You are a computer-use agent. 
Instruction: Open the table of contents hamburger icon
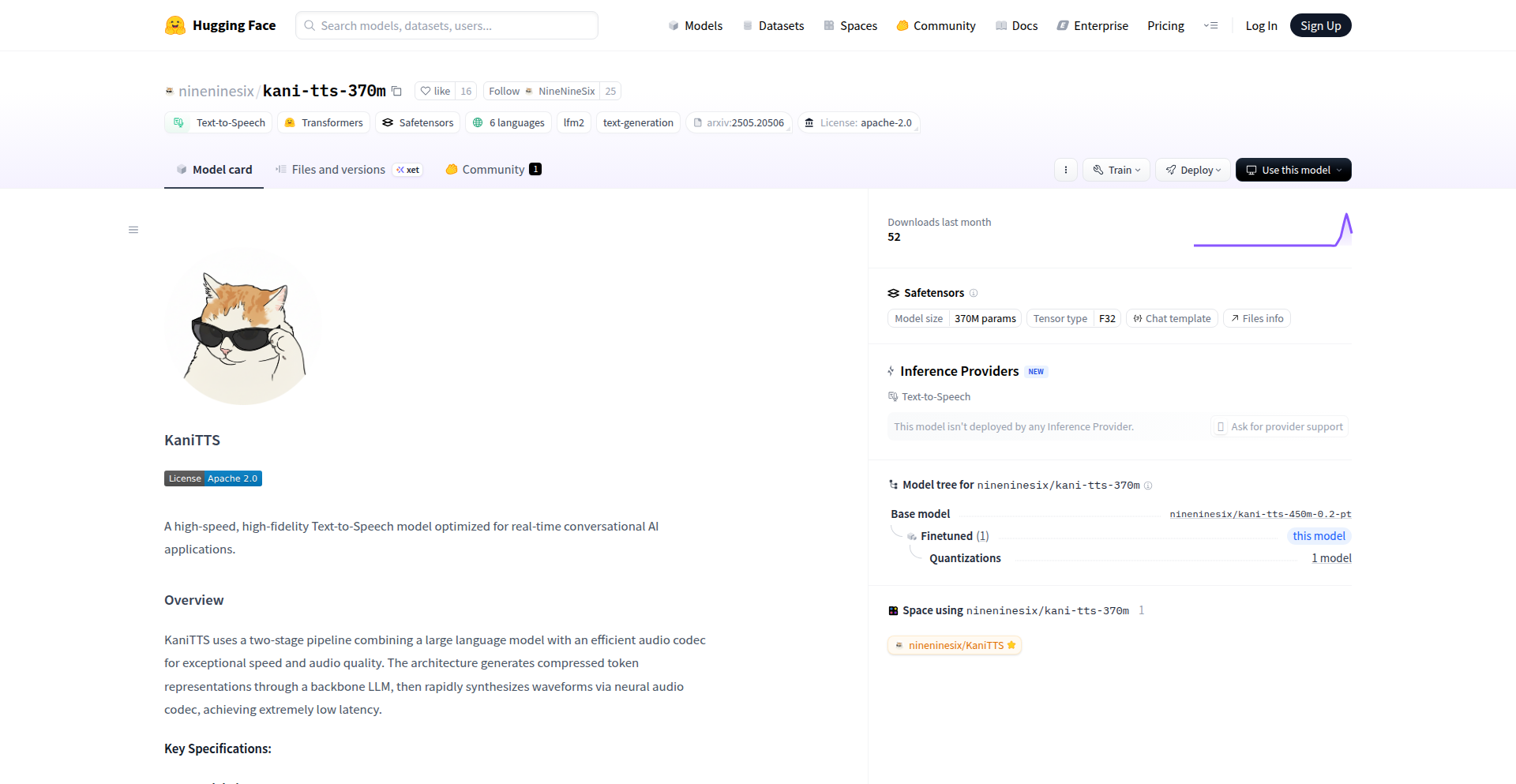(x=133, y=230)
